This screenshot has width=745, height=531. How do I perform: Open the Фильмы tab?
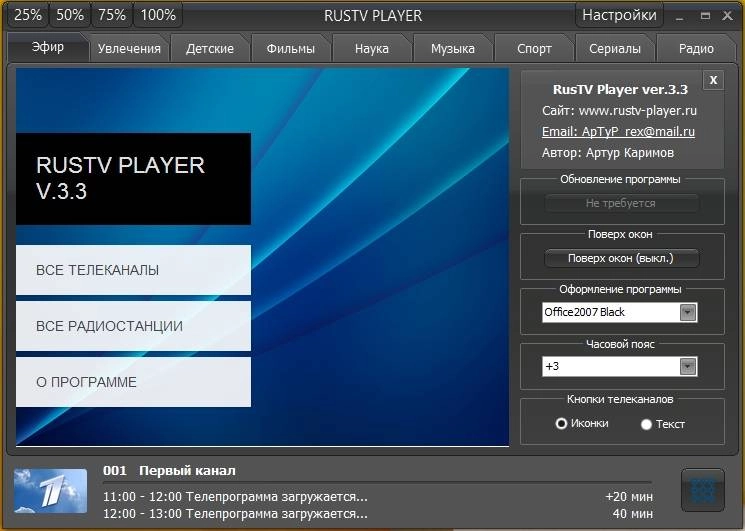coord(290,48)
